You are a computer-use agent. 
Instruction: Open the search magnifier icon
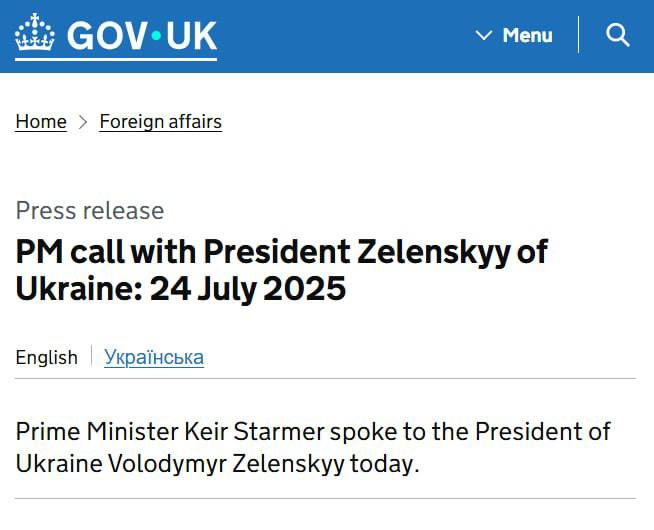click(x=618, y=35)
